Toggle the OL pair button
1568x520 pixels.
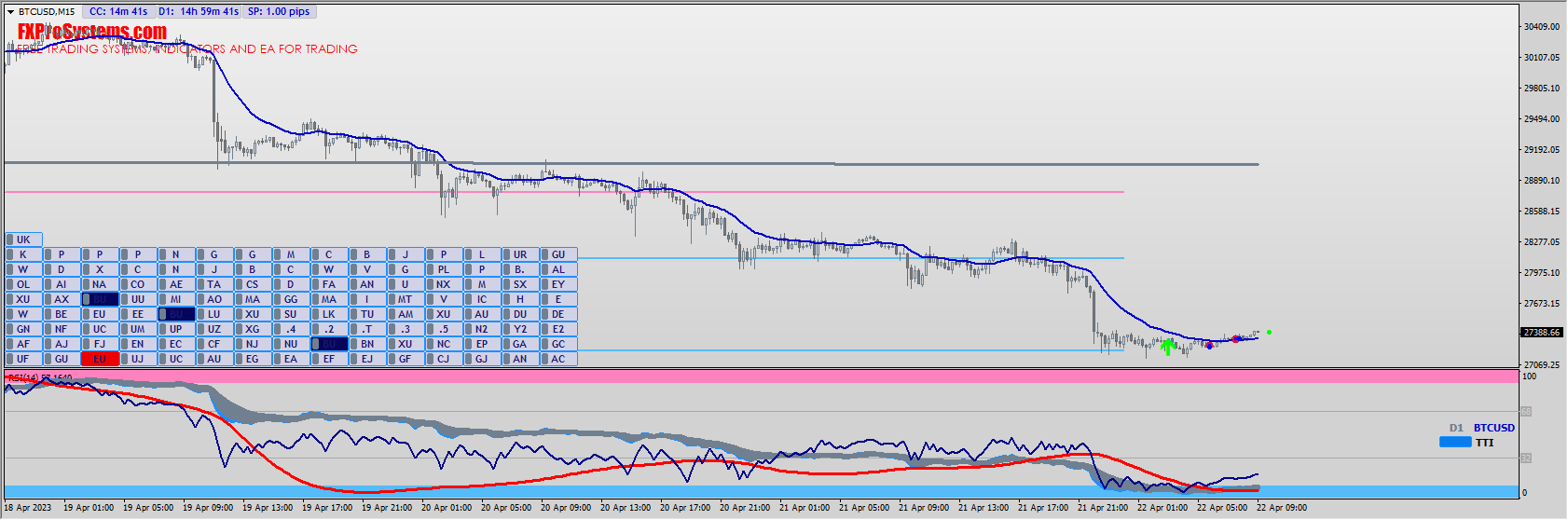point(23,284)
